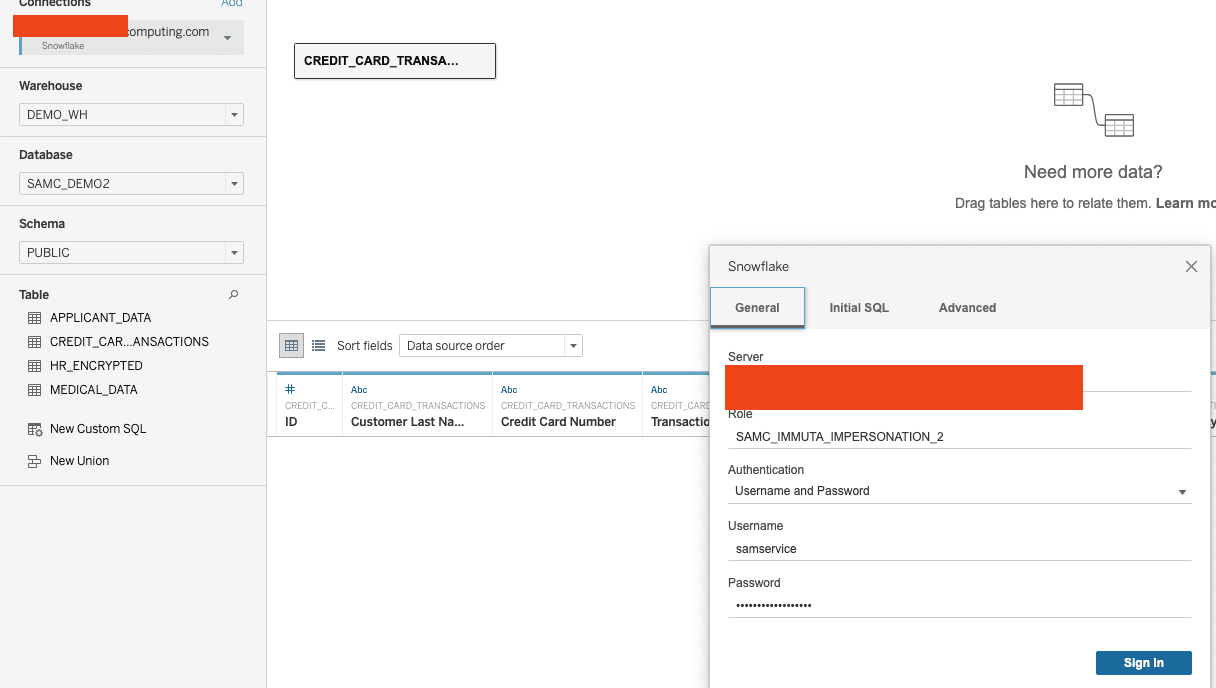This screenshot has width=1216, height=688.
Task: Click the Sign In button
Action: (x=1144, y=663)
